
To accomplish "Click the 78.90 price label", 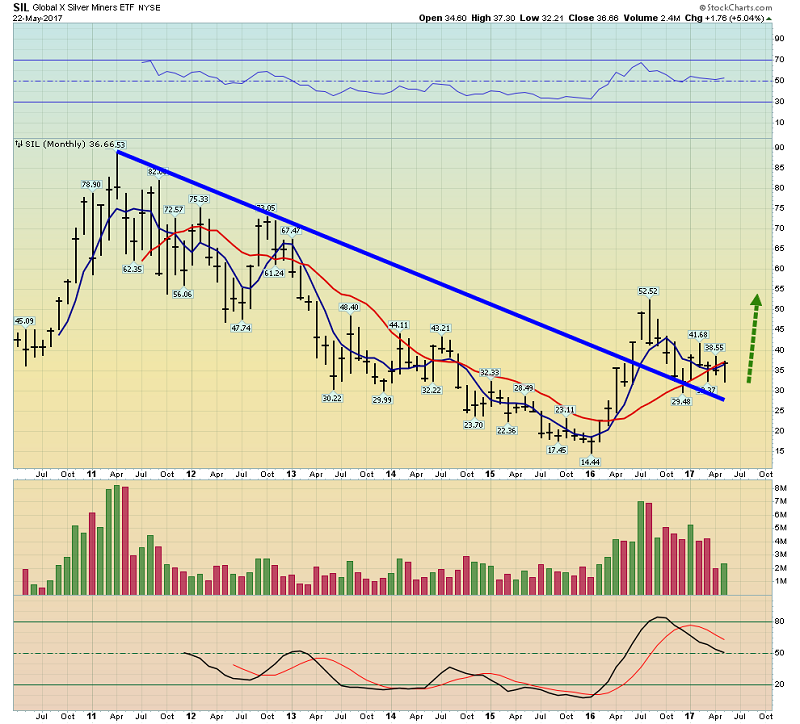I will (91, 184).
